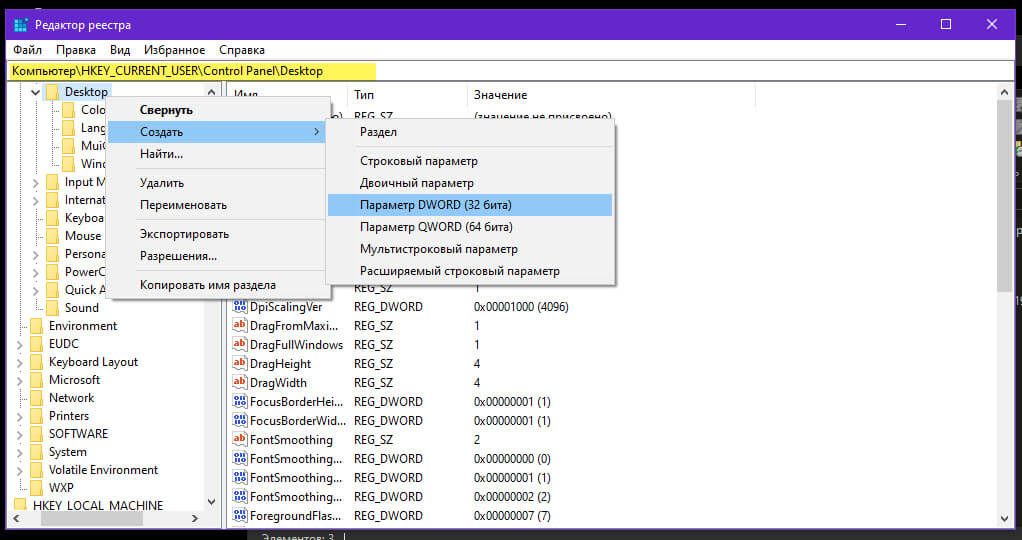This screenshot has height=540, width=1022.
Task: Click the EUDC folder icon
Action: point(36,344)
